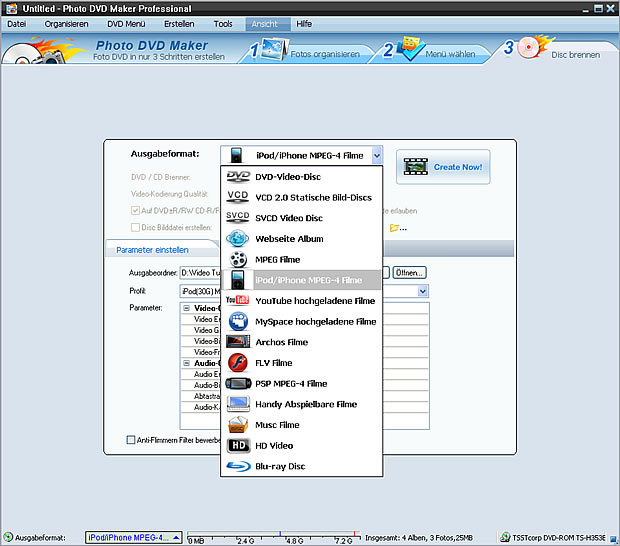Viewport: 620px width, 546px height.
Task: Choose the VCD icon in format list
Action: coord(238,196)
